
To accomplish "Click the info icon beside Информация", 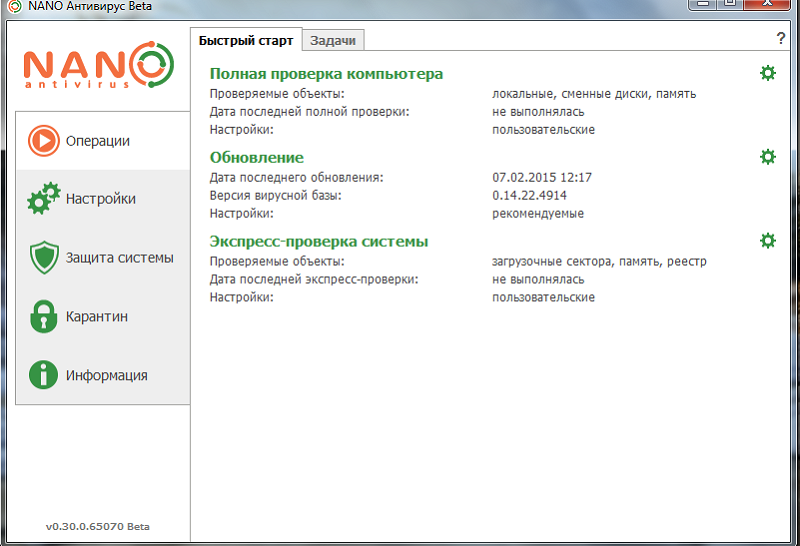I will [42, 375].
